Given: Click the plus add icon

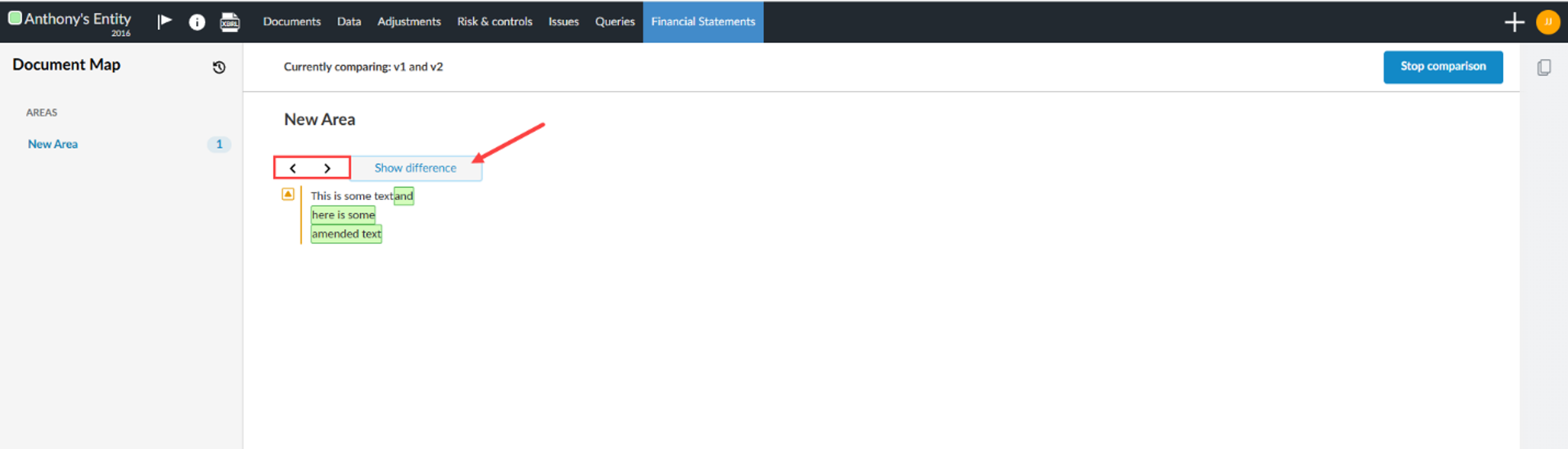Looking at the screenshot, I should [1514, 22].
